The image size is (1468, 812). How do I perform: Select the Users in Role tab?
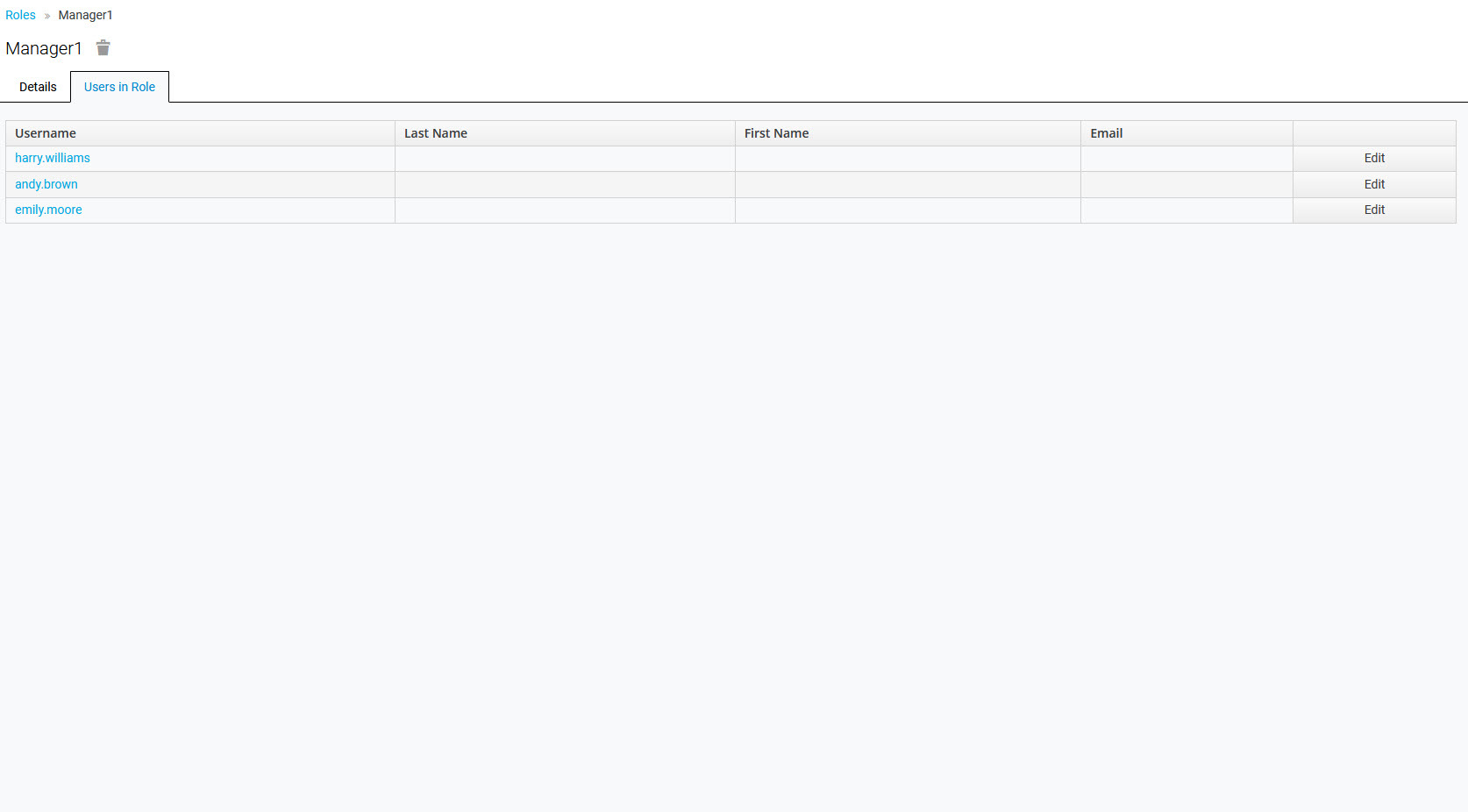[119, 87]
